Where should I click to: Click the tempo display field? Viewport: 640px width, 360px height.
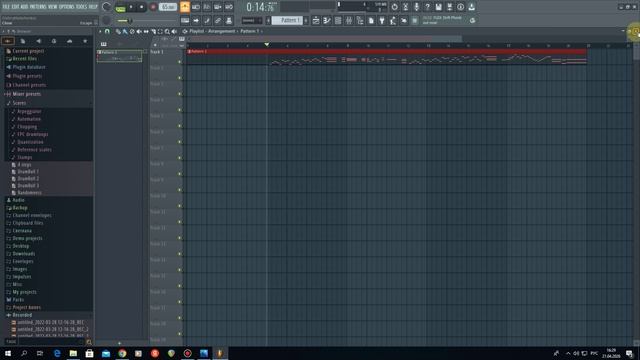coord(168,7)
